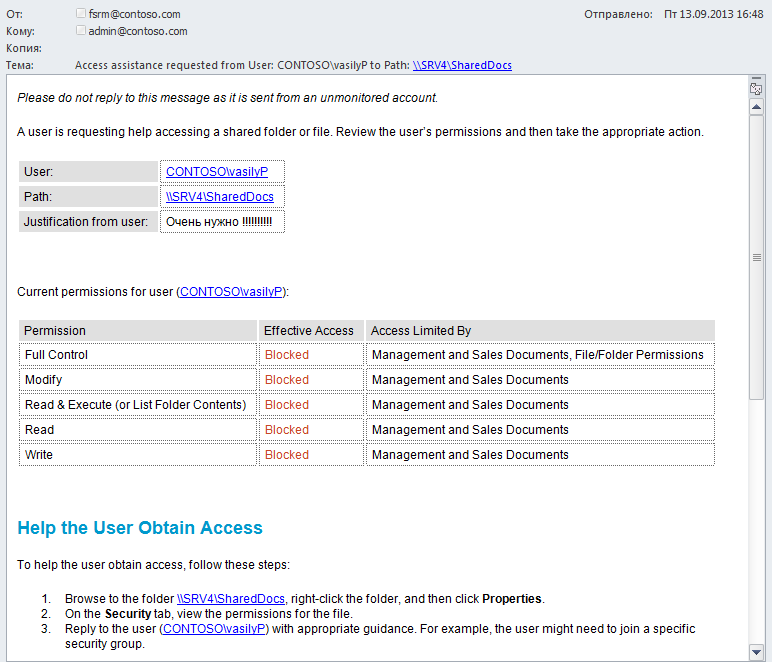Click 'Blocked' in the Read & Execute row
Image resolution: width=772 pixels, height=662 pixels.
[x=287, y=405]
